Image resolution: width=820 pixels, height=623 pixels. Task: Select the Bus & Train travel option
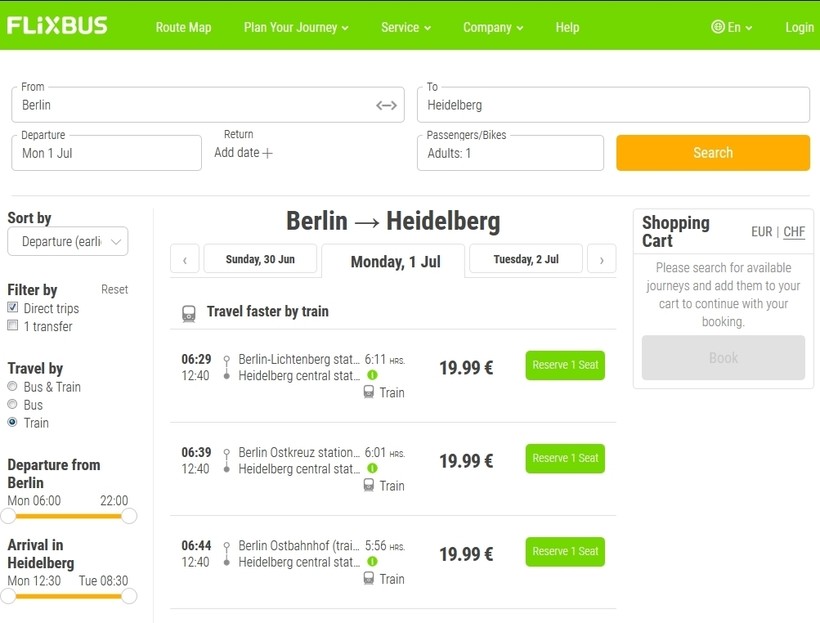tap(13, 387)
